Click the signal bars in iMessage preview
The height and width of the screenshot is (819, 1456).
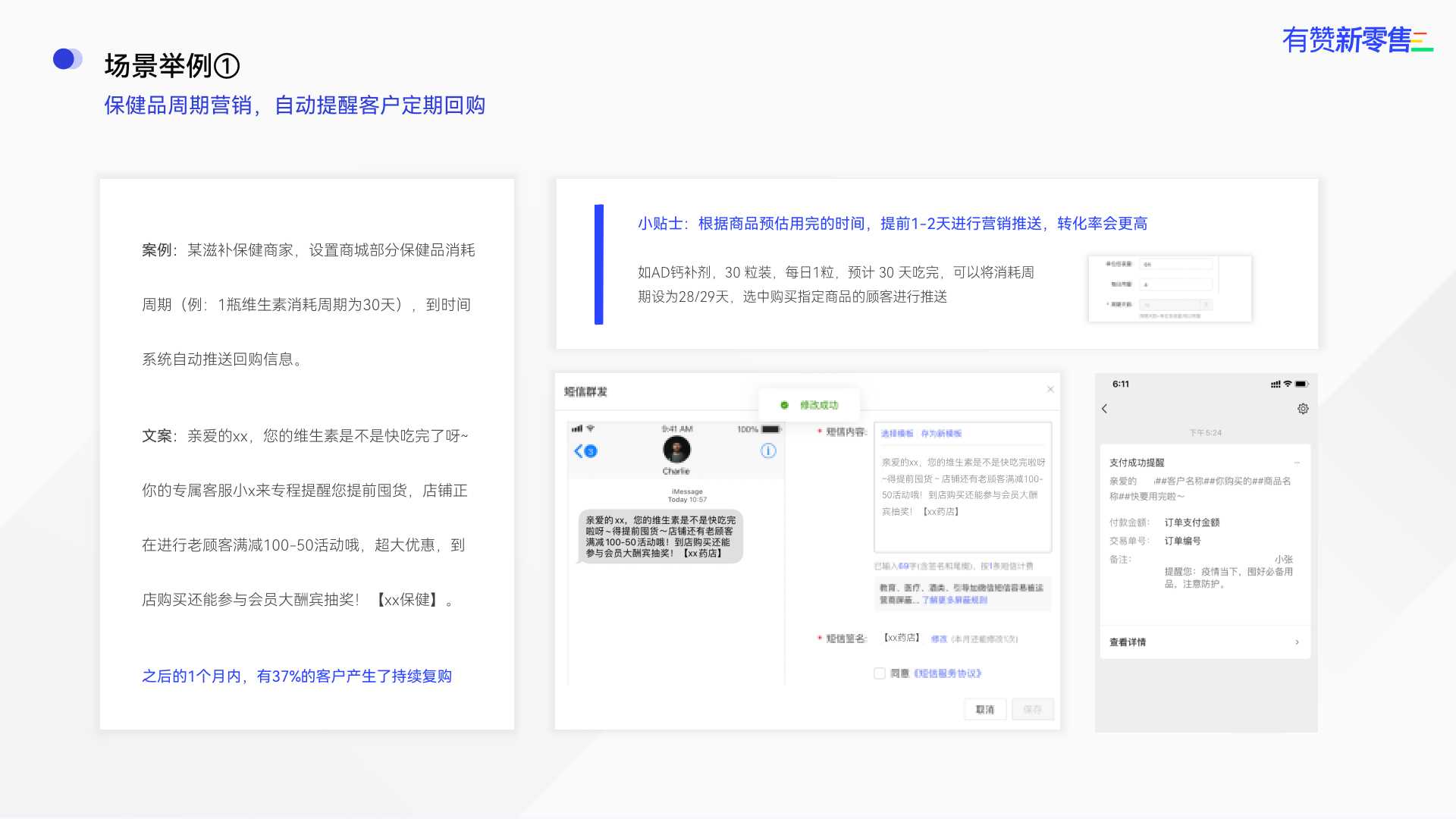(577, 428)
